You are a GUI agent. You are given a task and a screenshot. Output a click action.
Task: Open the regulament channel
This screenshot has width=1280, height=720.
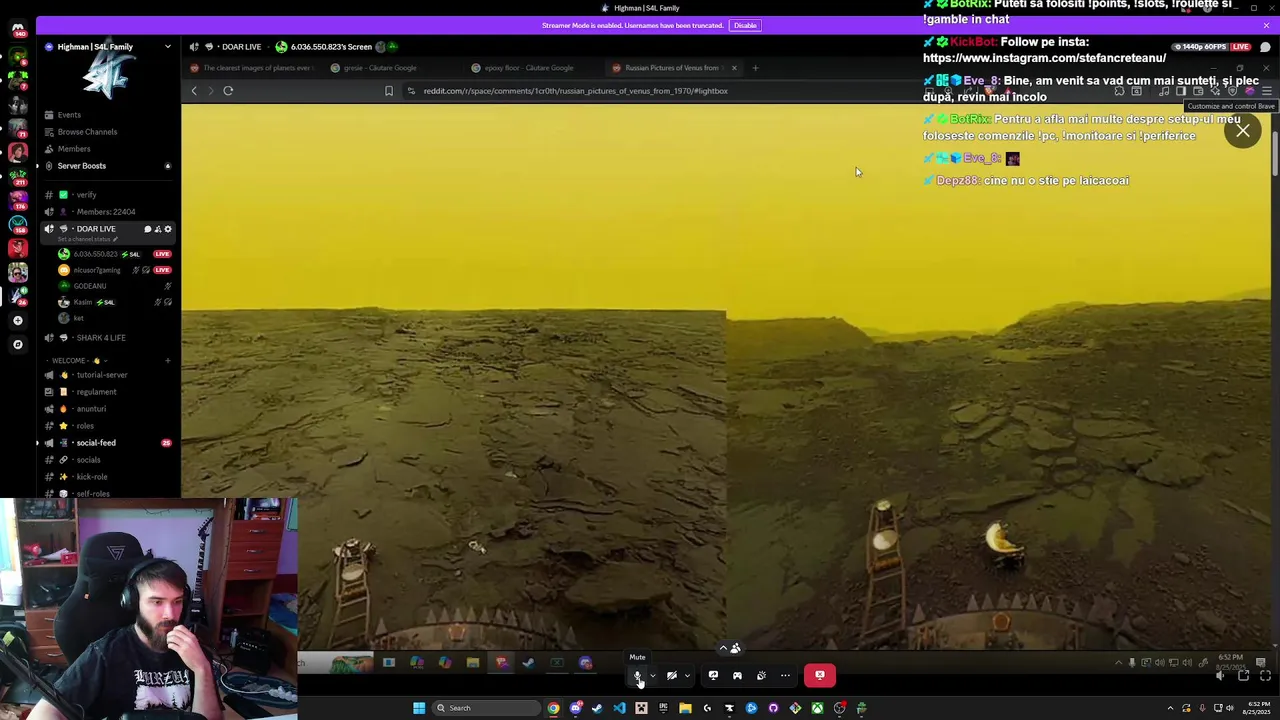[x=96, y=392]
